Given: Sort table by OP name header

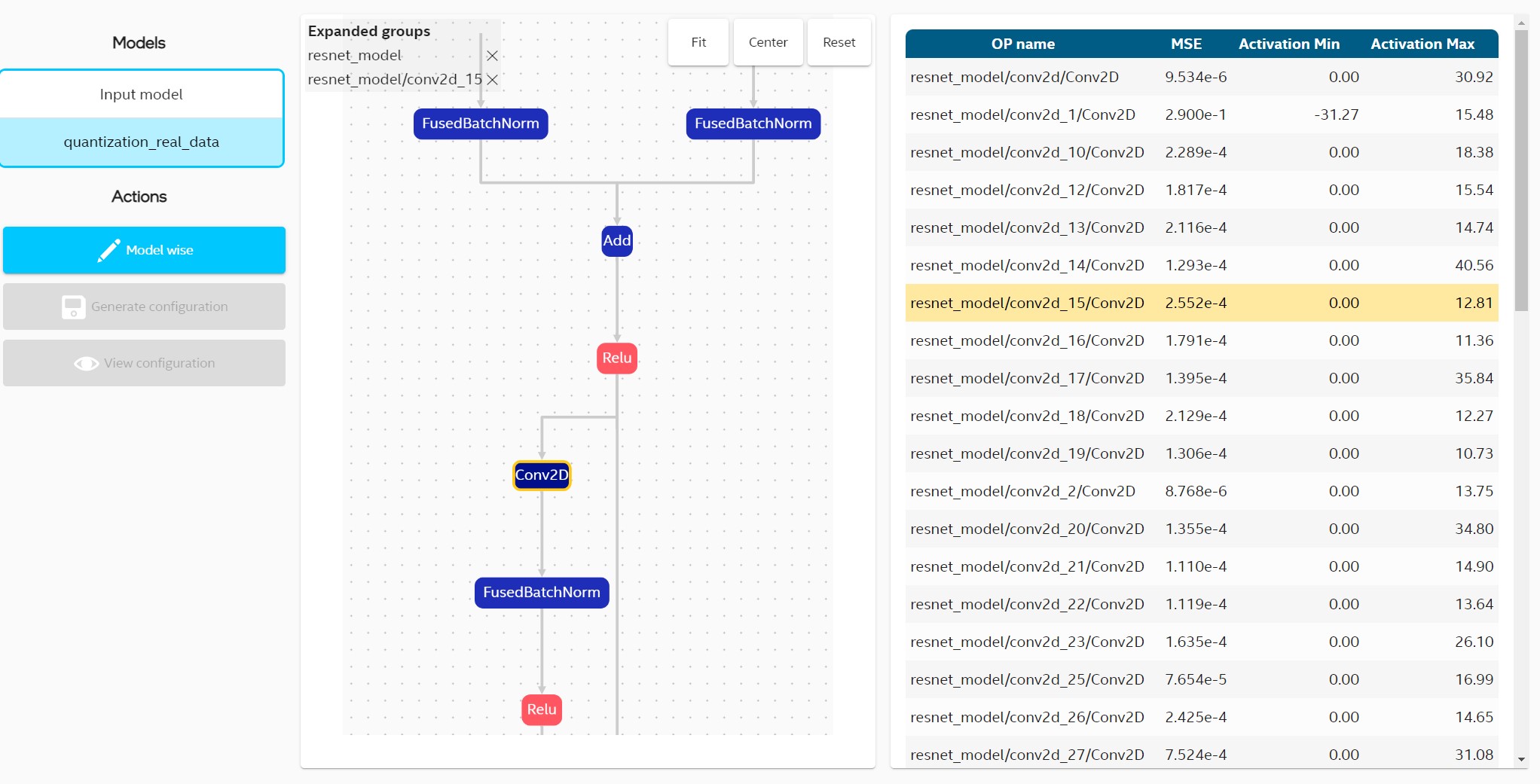Looking at the screenshot, I should [1022, 44].
